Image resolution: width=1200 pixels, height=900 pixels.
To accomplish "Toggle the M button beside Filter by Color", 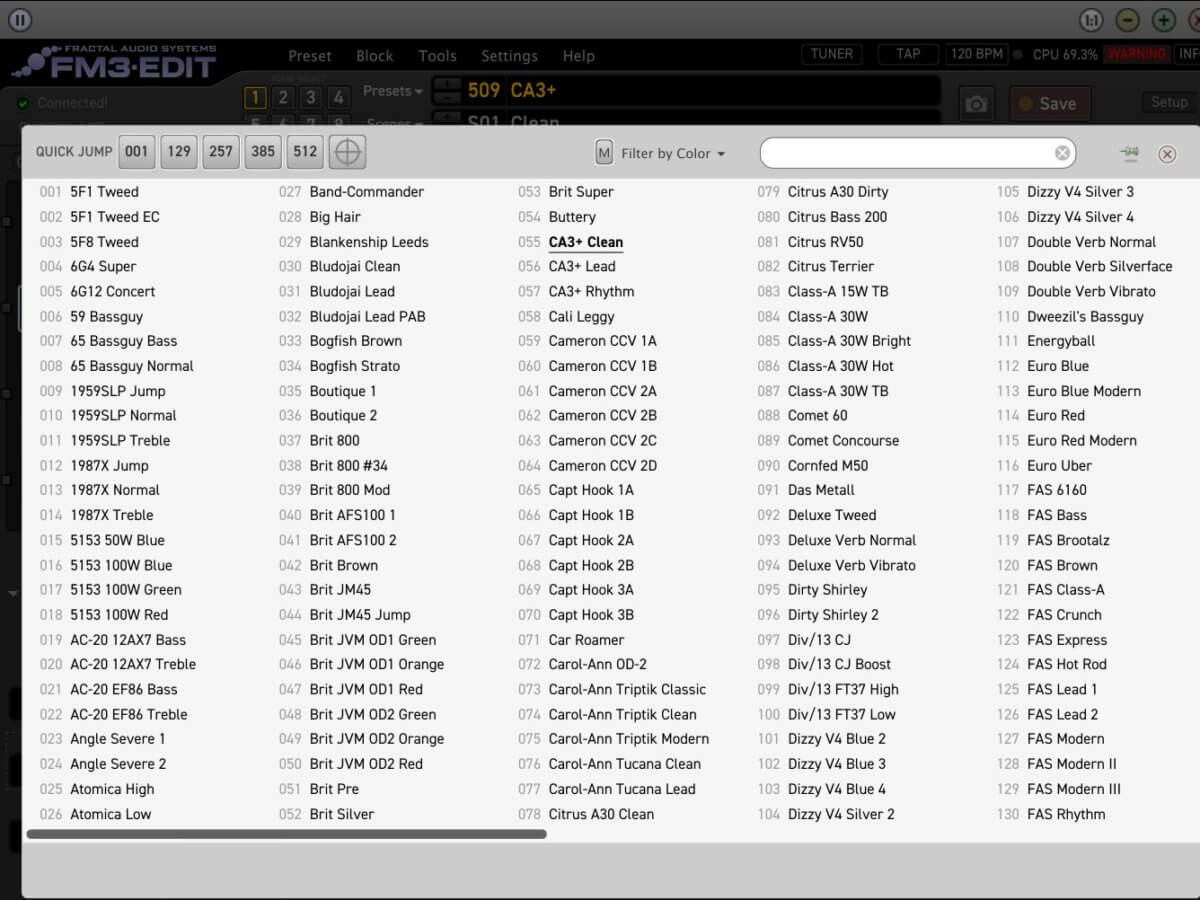I will click(604, 153).
